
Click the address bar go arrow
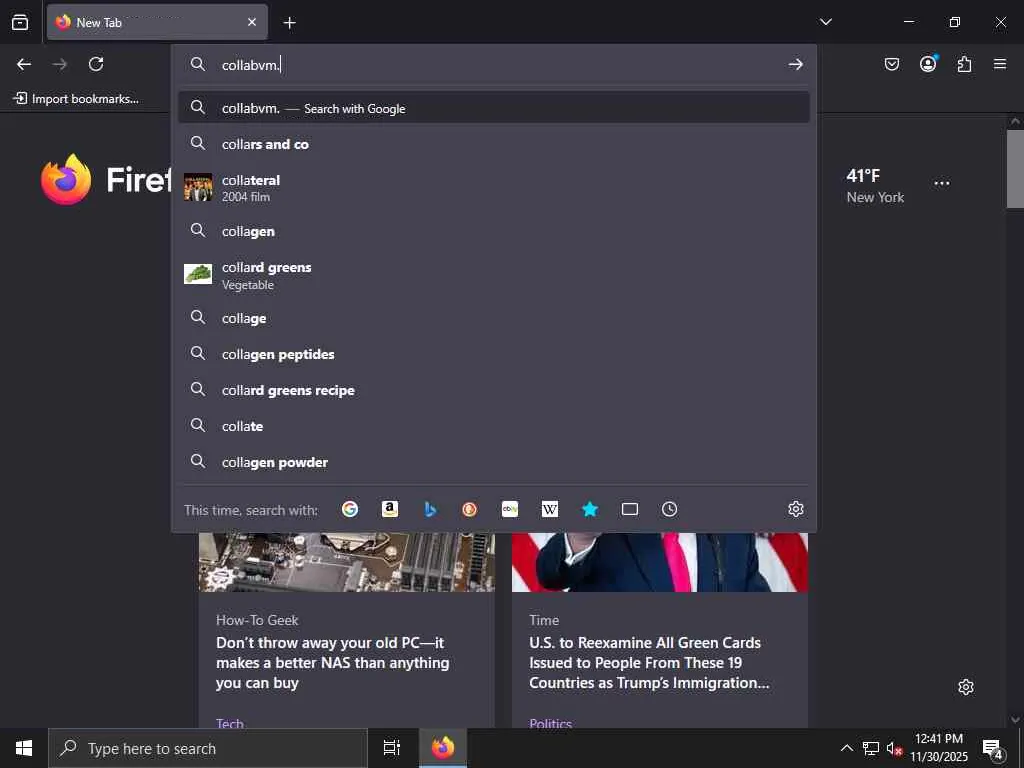[x=795, y=64]
